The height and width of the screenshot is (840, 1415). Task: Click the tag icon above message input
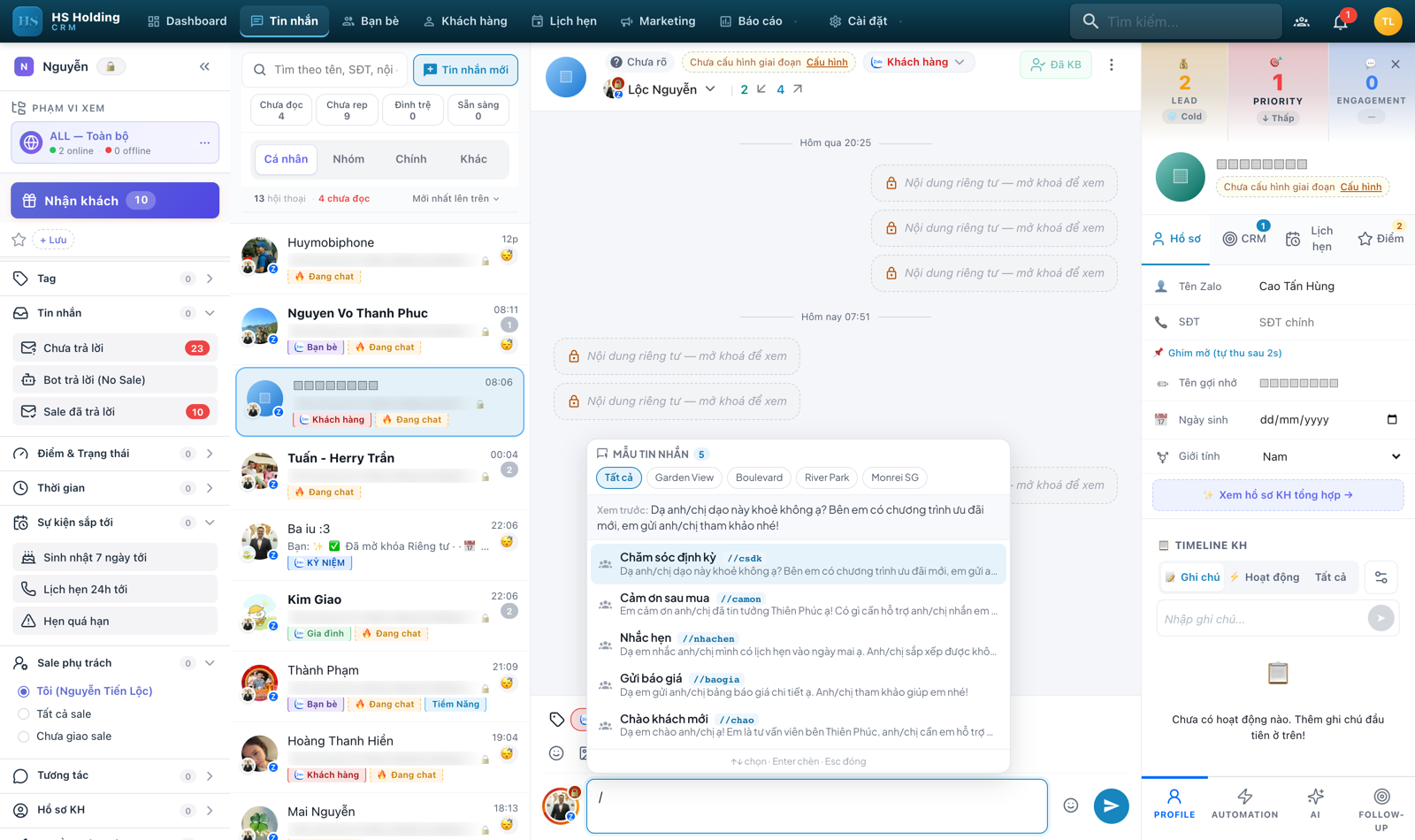point(556,719)
